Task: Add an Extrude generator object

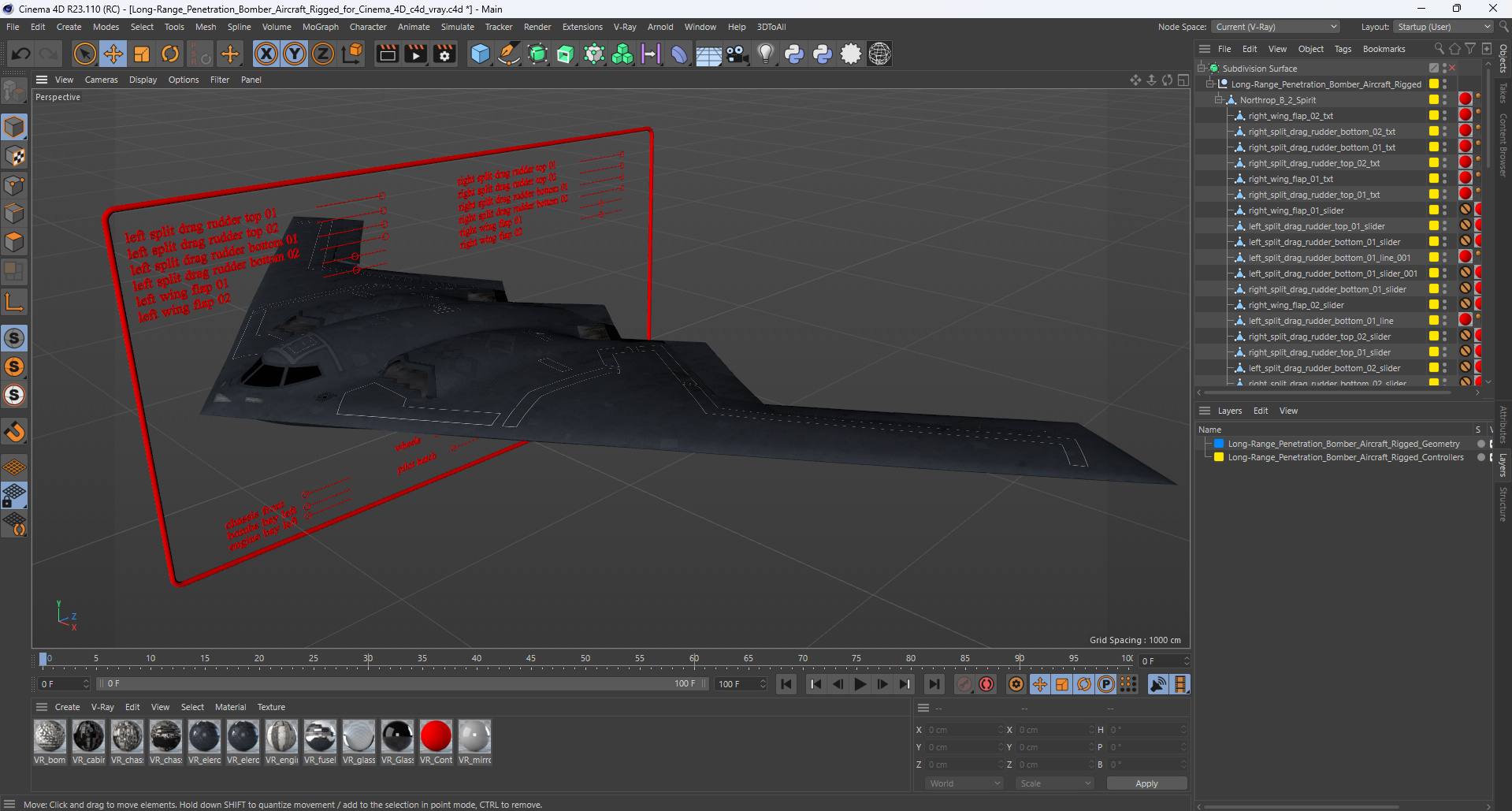Action: point(566,54)
